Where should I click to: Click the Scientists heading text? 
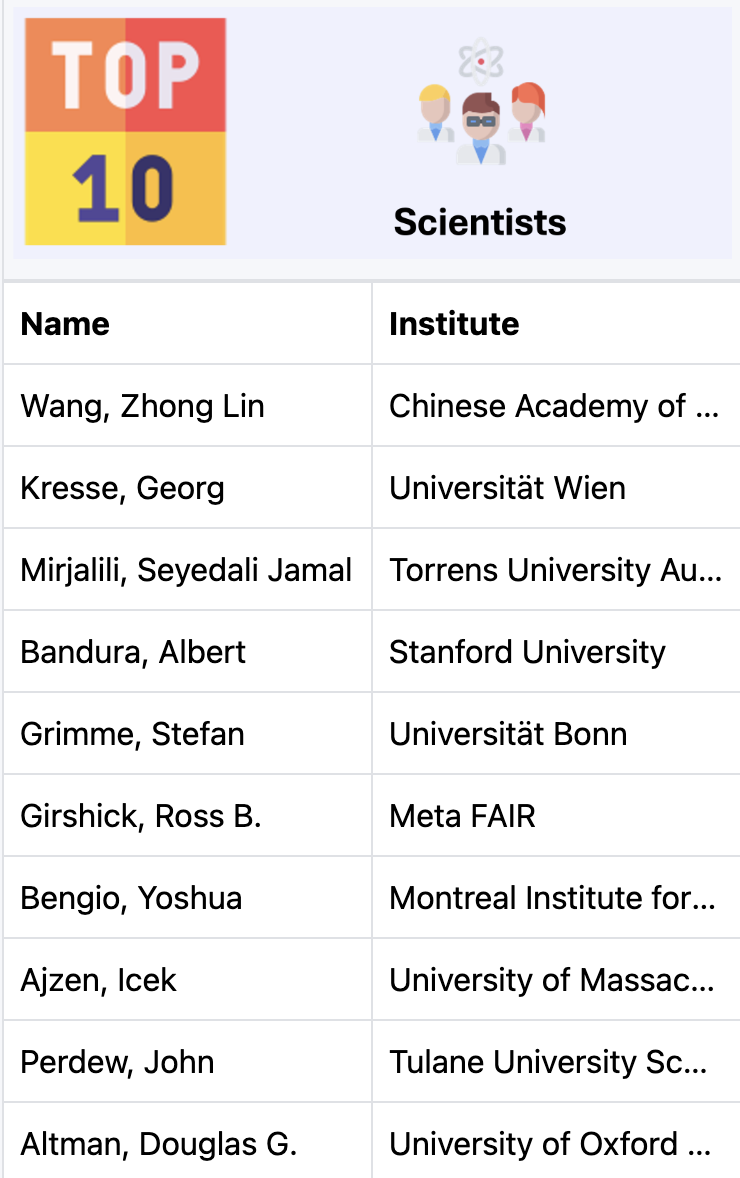(480, 221)
